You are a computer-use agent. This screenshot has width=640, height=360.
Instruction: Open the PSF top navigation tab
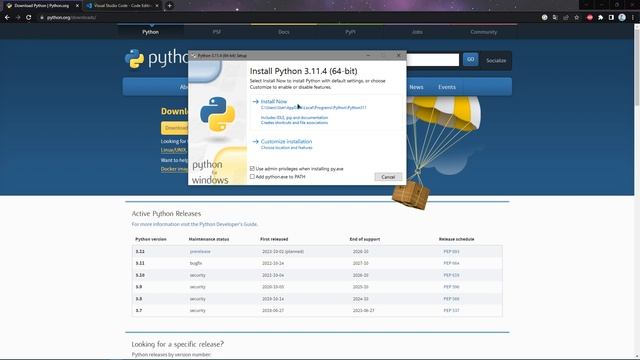[x=217, y=32]
